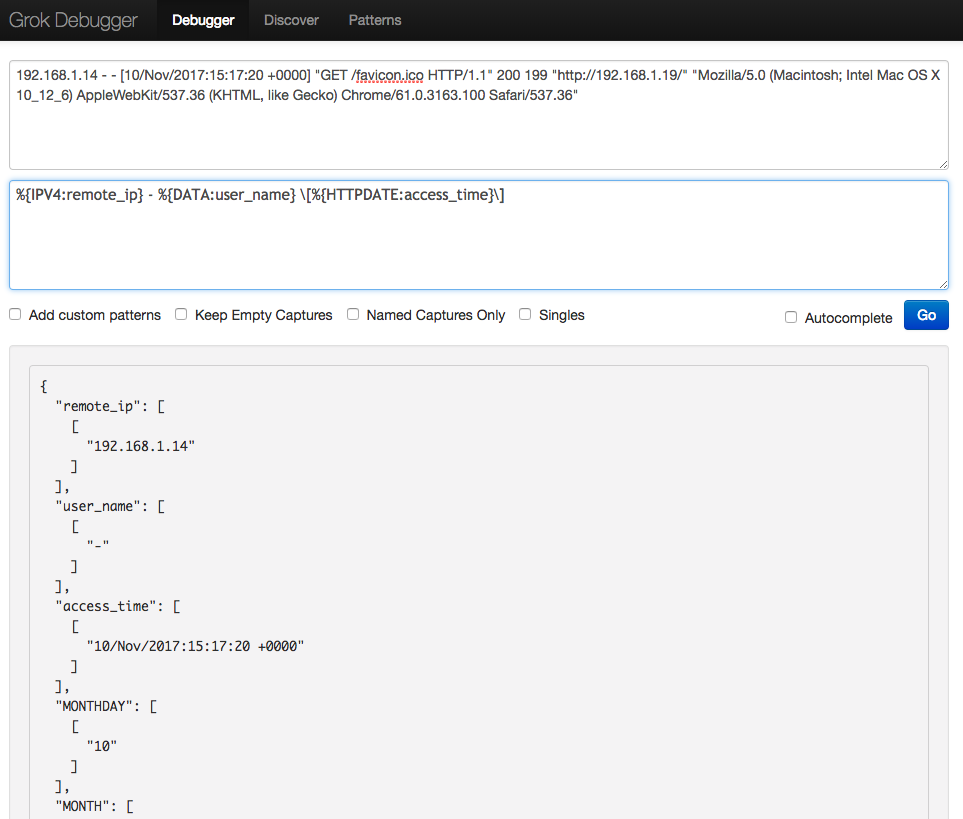Select the "10/Nov/2017:15:17:20 +0000" output value
This screenshot has width=963, height=819.
point(195,646)
